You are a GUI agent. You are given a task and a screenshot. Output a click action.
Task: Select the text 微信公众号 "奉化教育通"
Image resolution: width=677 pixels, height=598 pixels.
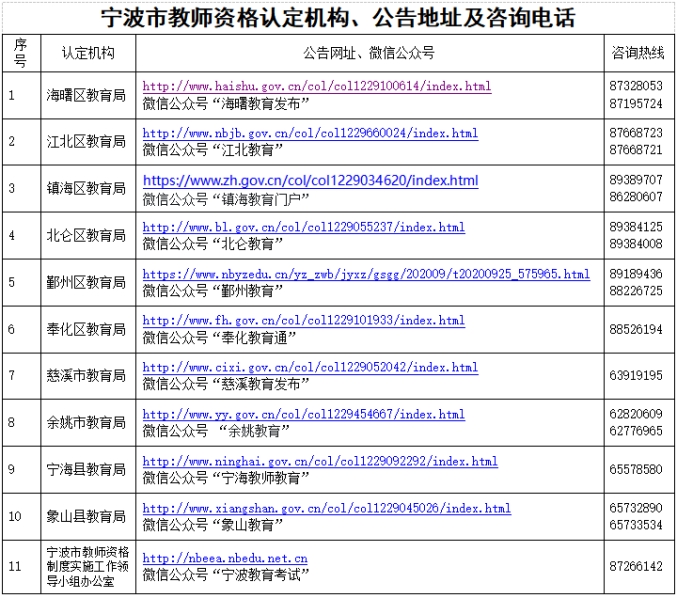(x=219, y=338)
